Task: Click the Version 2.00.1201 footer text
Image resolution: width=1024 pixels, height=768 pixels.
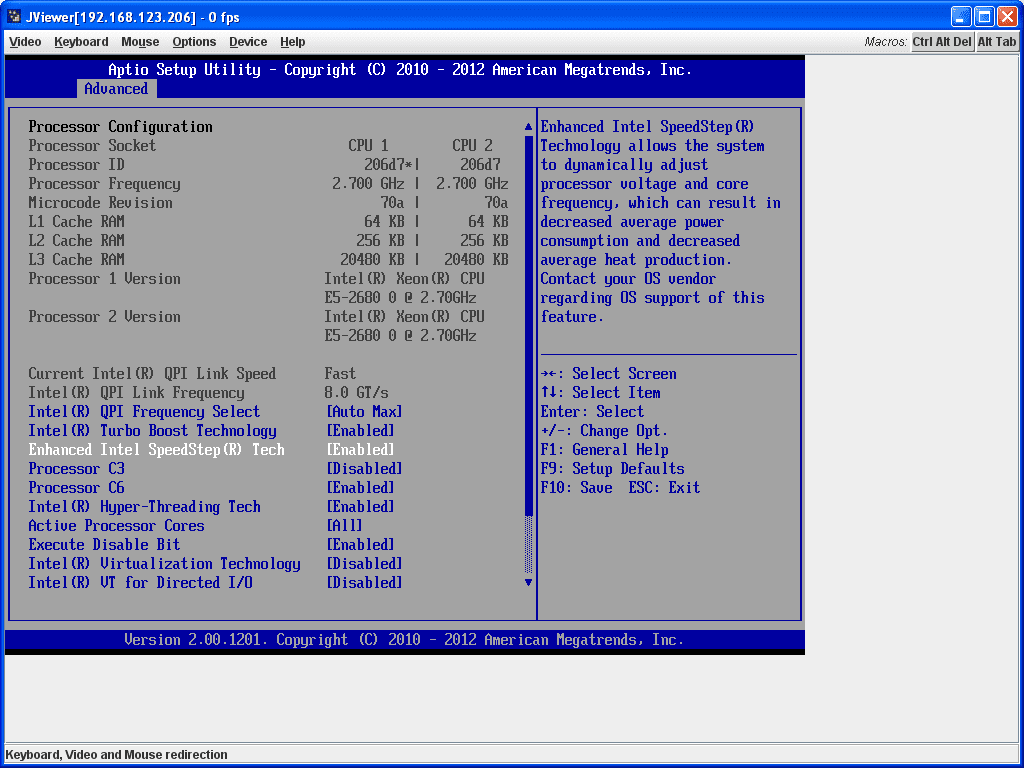Action: (x=404, y=640)
